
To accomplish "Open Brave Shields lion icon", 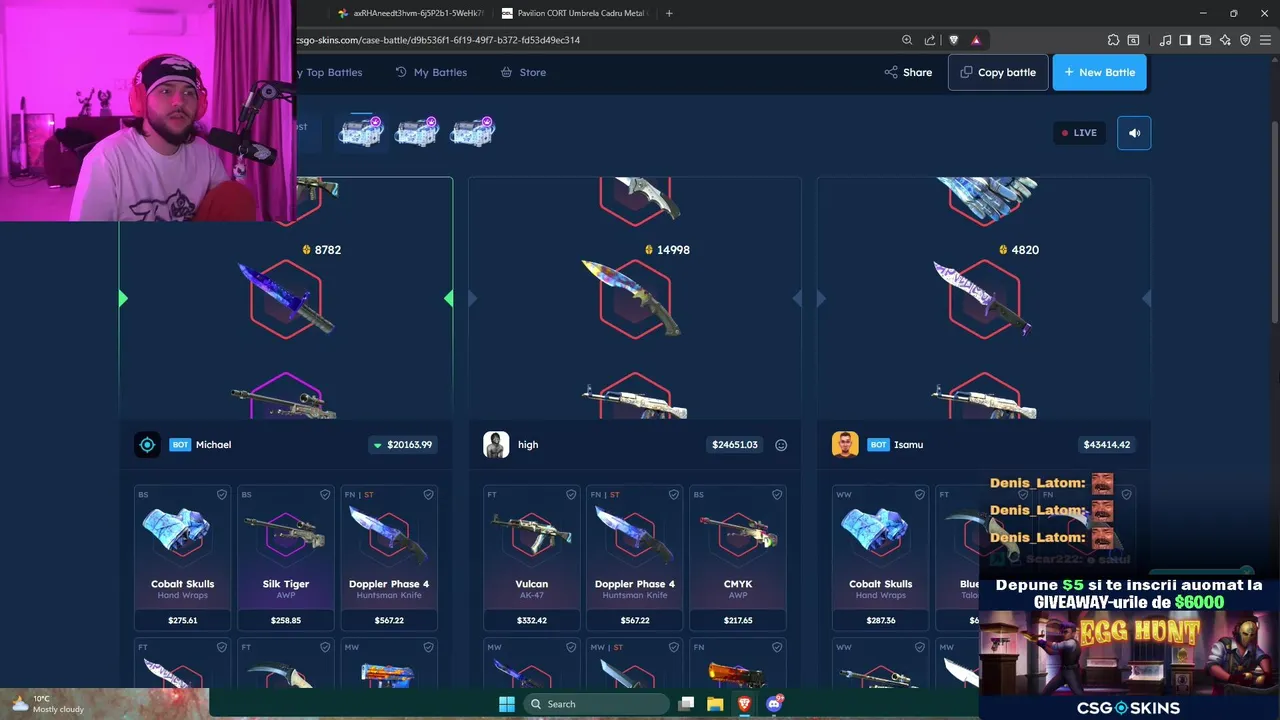I will [x=953, y=40].
